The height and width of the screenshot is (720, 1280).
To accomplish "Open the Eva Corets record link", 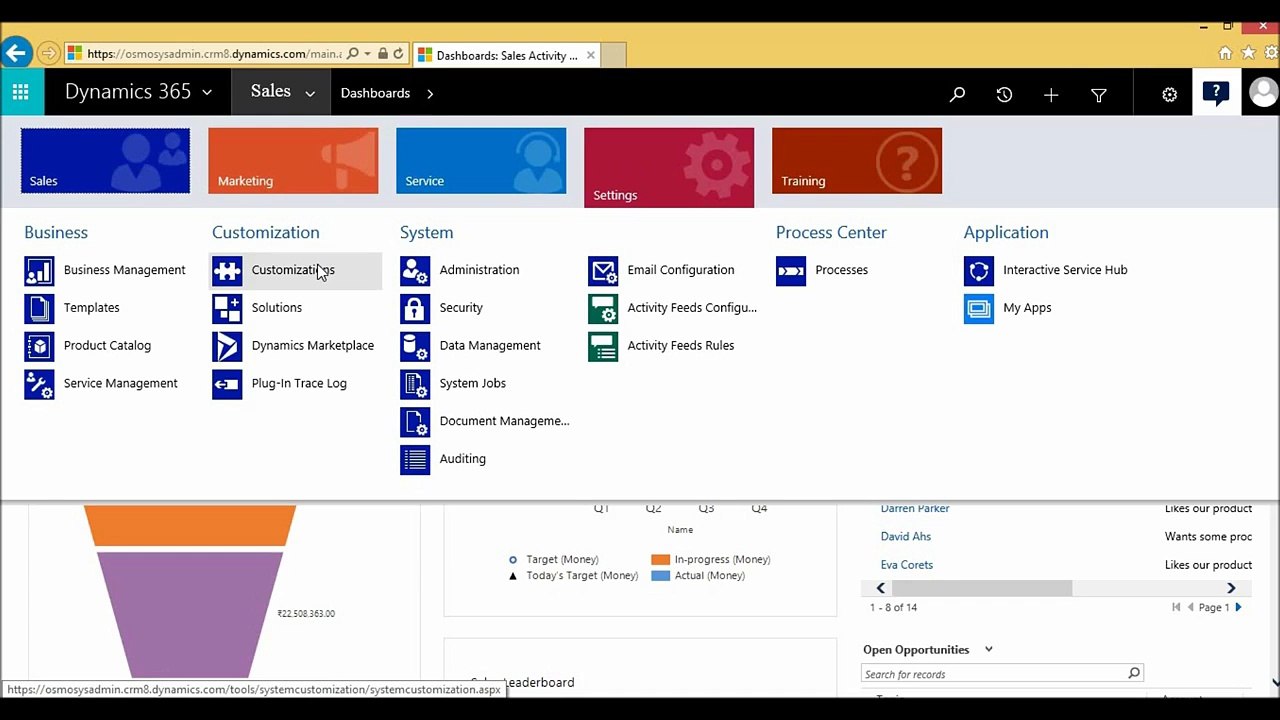I will (906, 565).
